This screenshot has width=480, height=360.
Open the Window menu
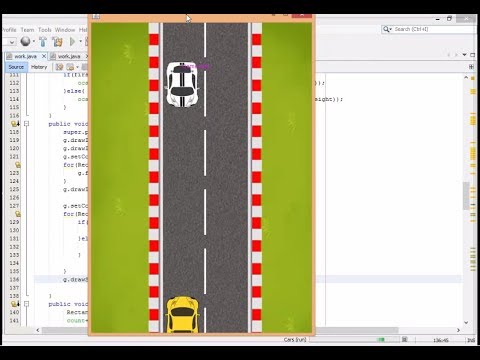(x=65, y=30)
